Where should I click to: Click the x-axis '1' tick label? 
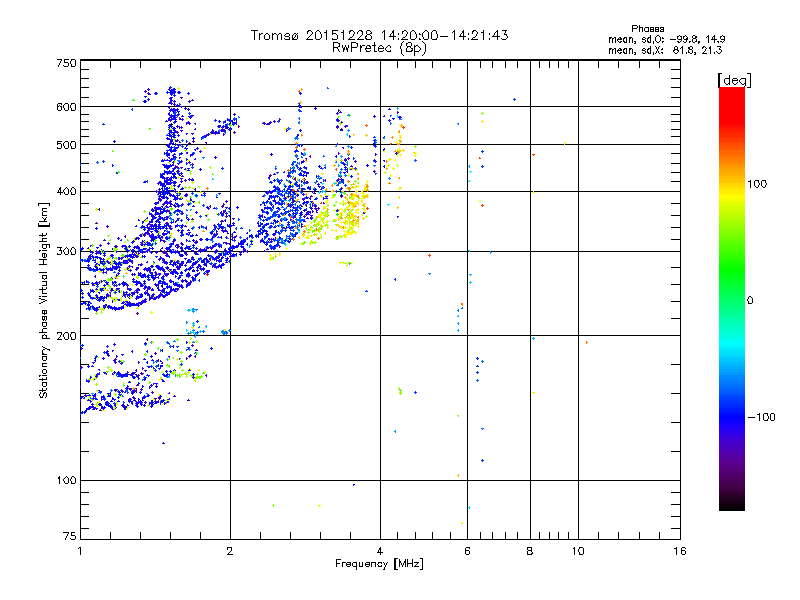click(x=80, y=551)
